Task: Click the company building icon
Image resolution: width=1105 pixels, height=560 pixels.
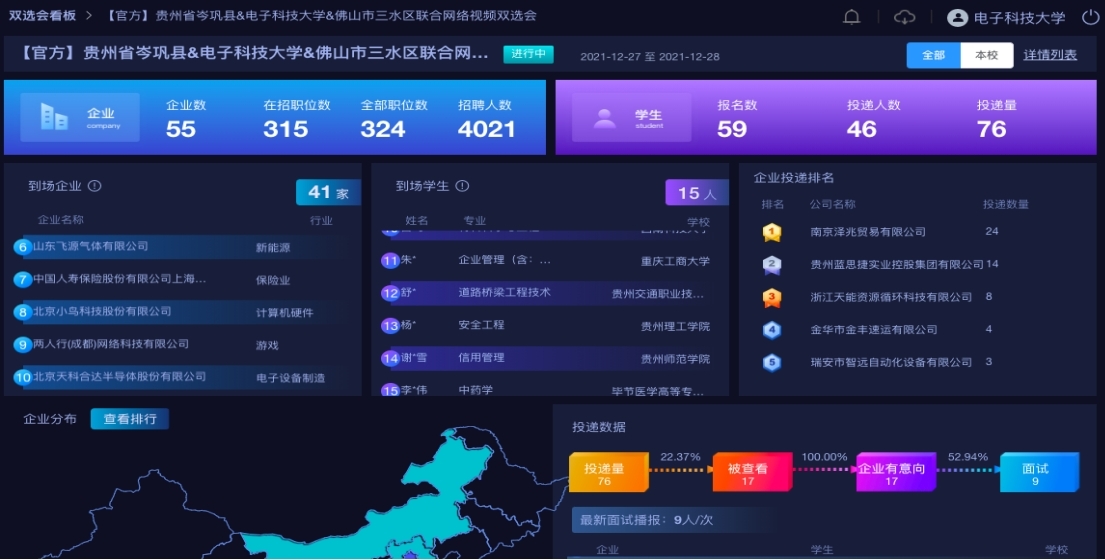Action: (x=54, y=117)
